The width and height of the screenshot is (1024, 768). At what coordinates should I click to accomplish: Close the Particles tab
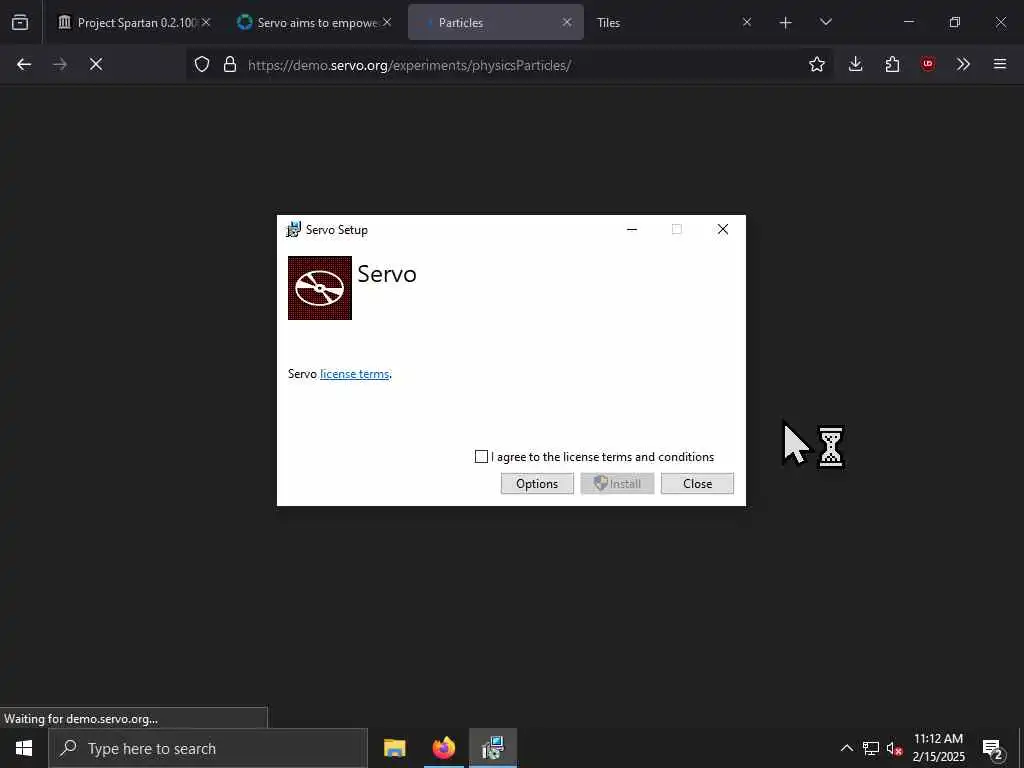pos(567,22)
